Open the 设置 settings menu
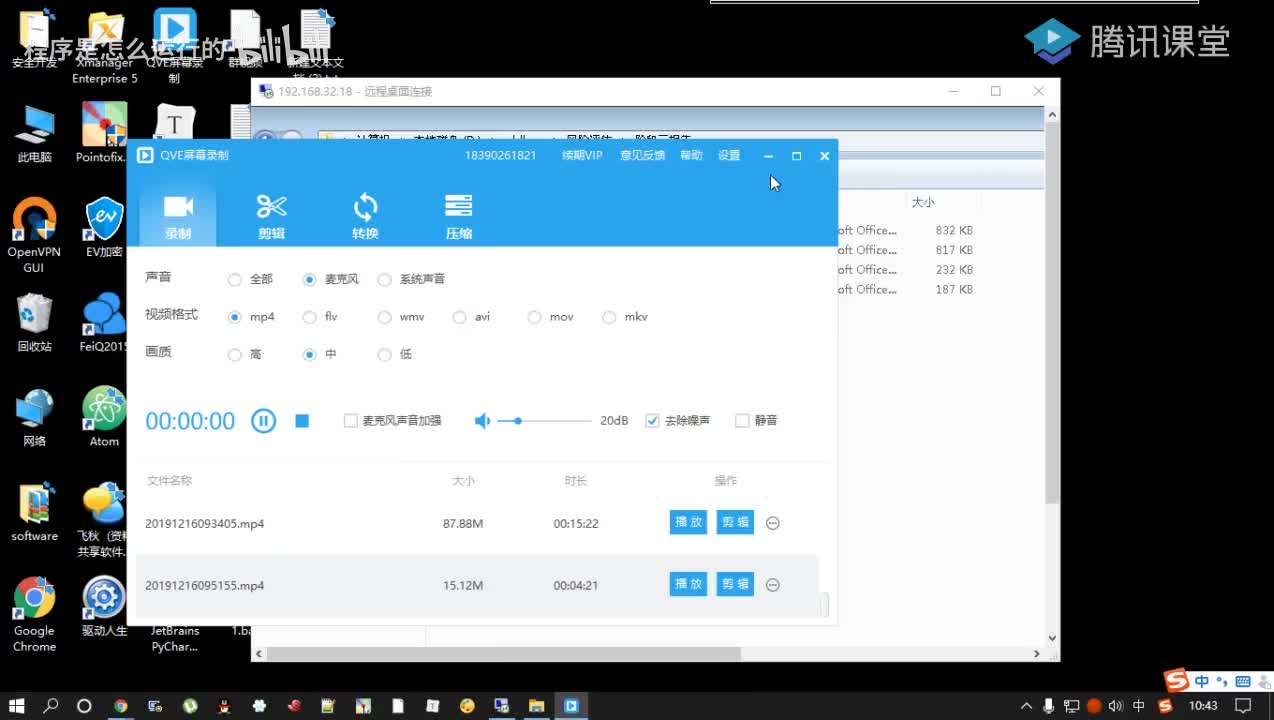 click(729, 156)
